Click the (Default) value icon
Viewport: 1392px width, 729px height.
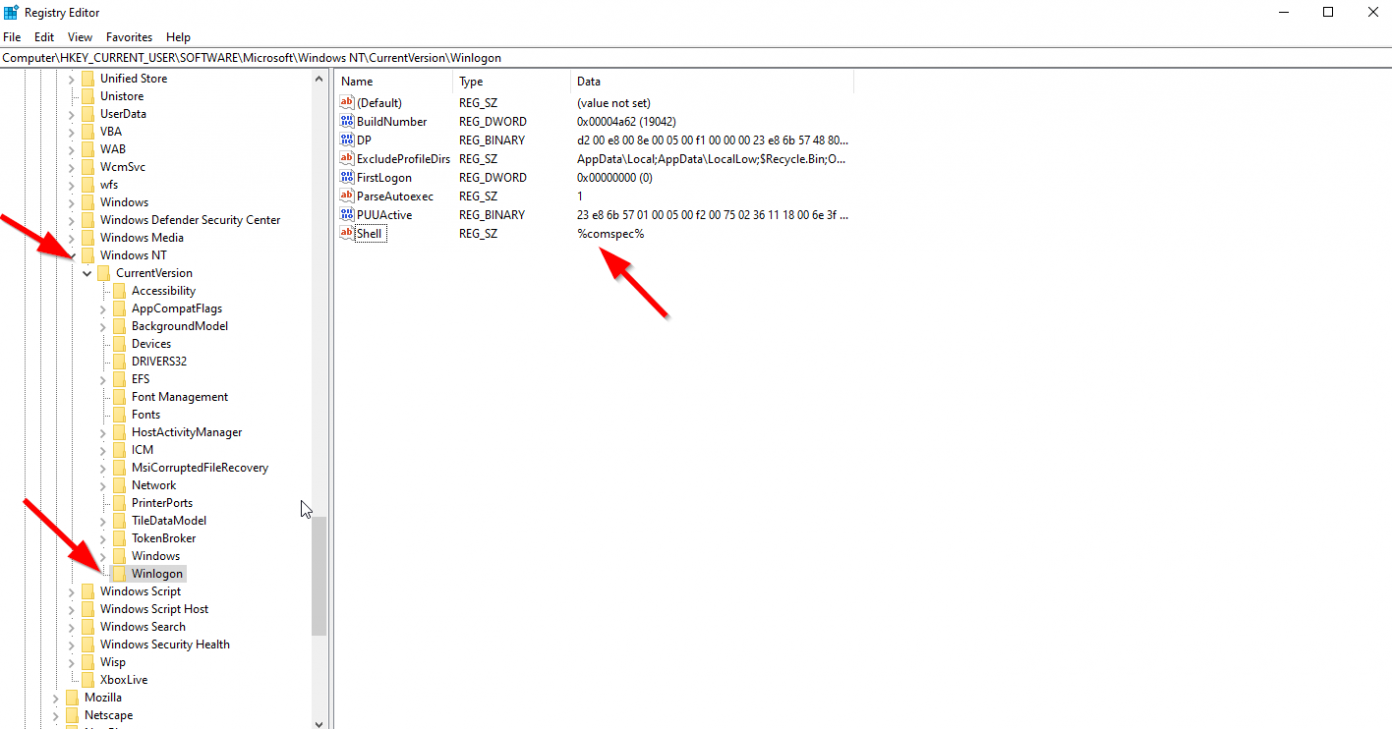coord(347,102)
